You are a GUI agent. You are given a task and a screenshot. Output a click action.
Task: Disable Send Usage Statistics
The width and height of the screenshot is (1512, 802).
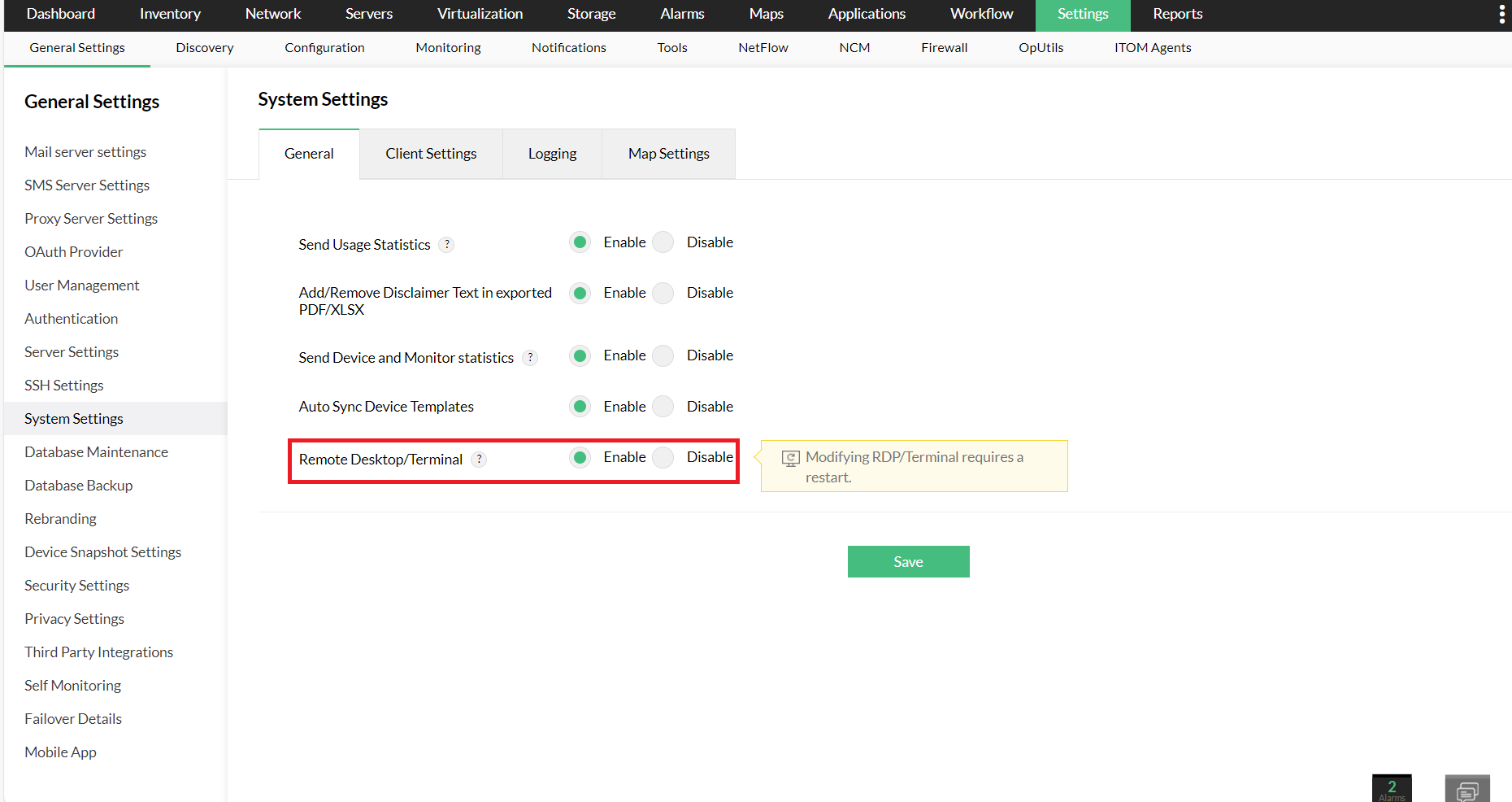tap(663, 242)
